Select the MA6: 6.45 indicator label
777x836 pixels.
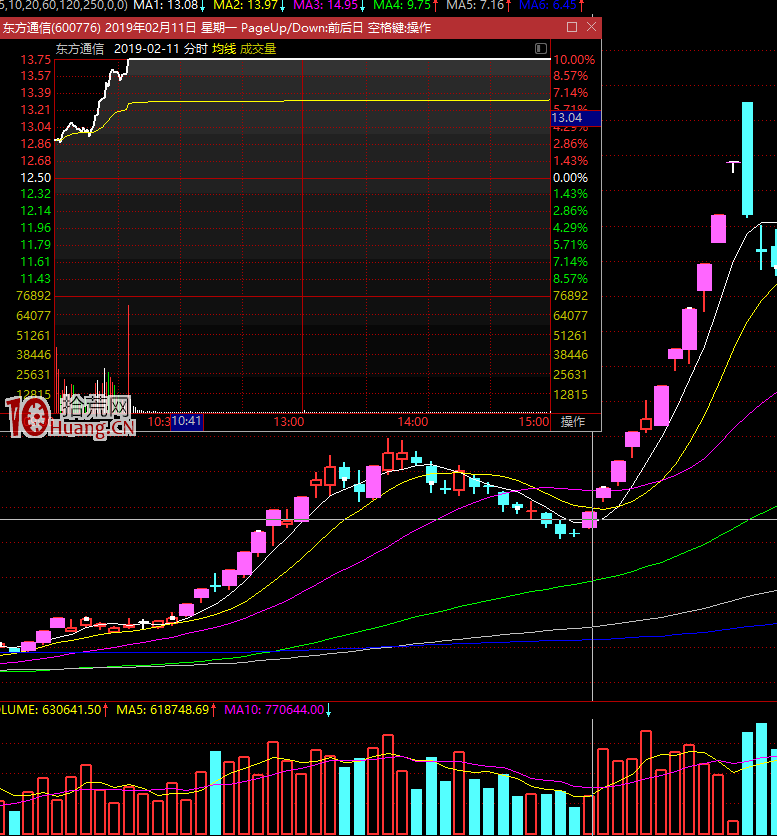(x=551, y=5)
